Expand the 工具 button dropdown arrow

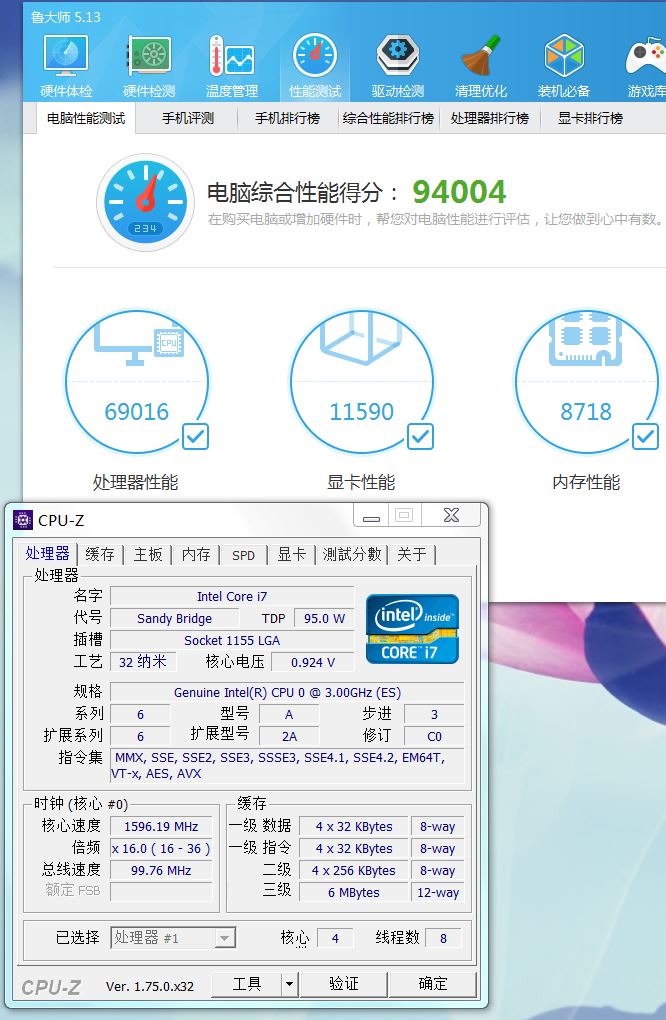click(x=290, y=984)
